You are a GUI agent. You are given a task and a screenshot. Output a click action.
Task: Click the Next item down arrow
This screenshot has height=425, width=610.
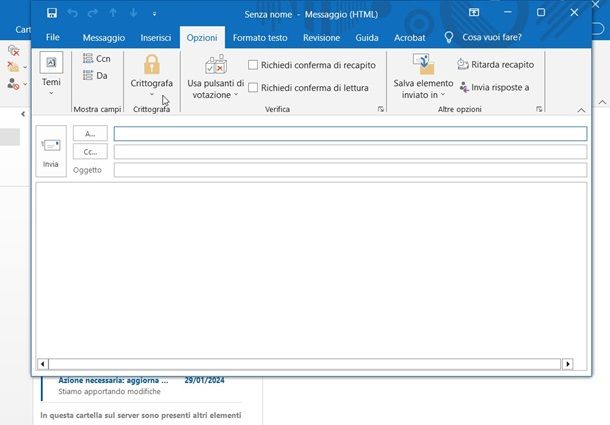133,13
